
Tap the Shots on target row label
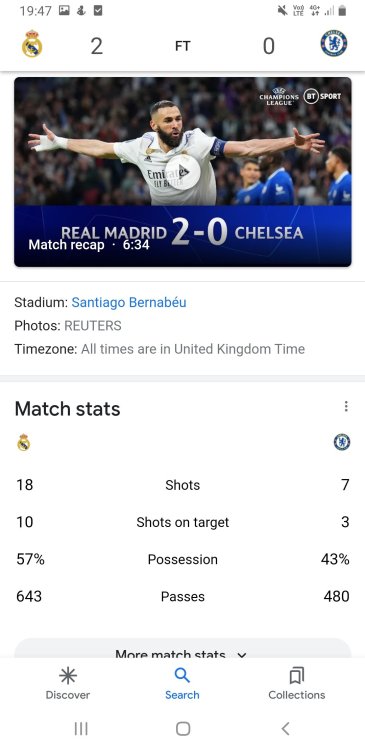pyautogui.click(x=183, y=522)
